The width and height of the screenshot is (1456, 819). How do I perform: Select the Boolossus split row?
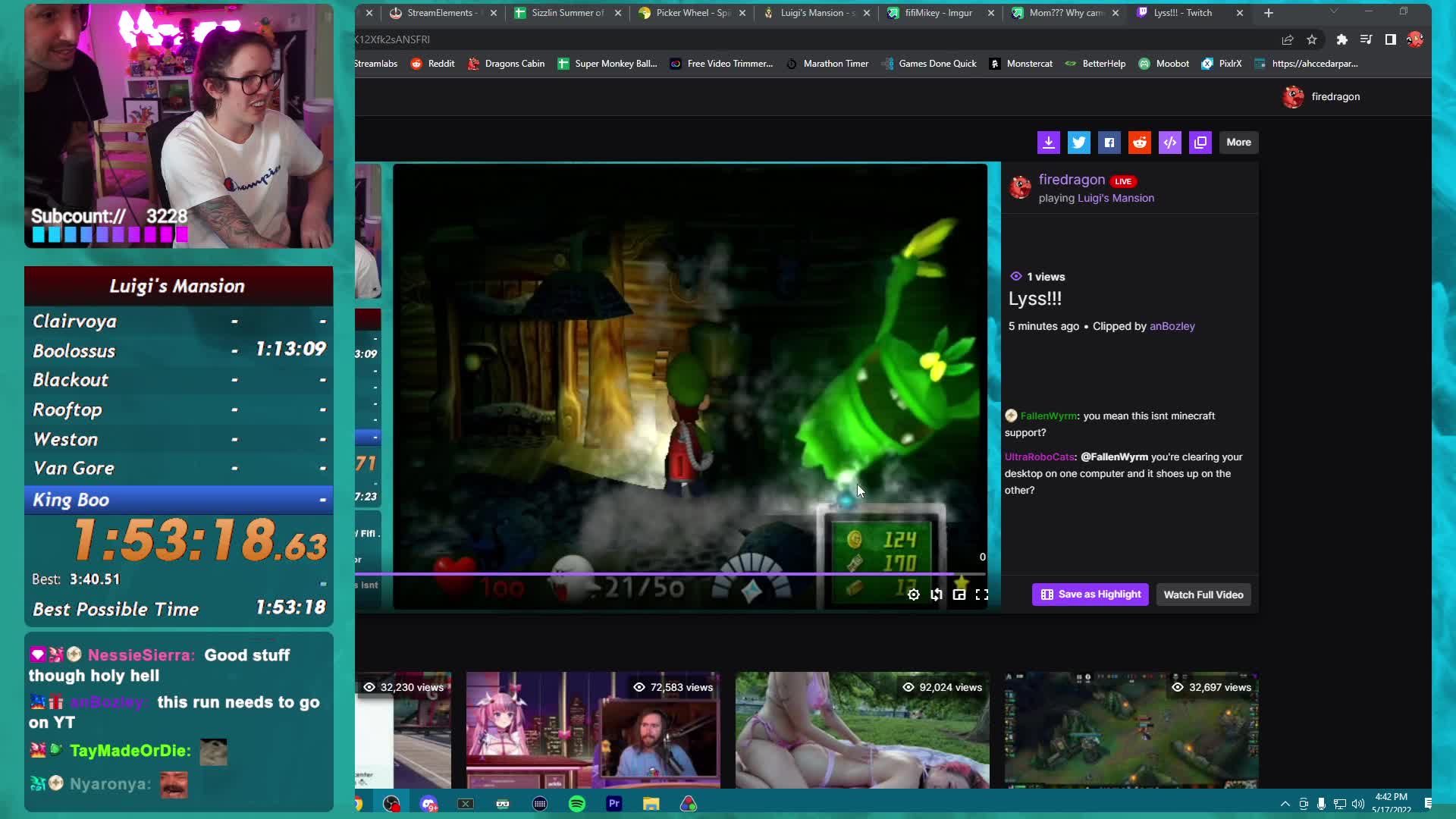[179, 350]
